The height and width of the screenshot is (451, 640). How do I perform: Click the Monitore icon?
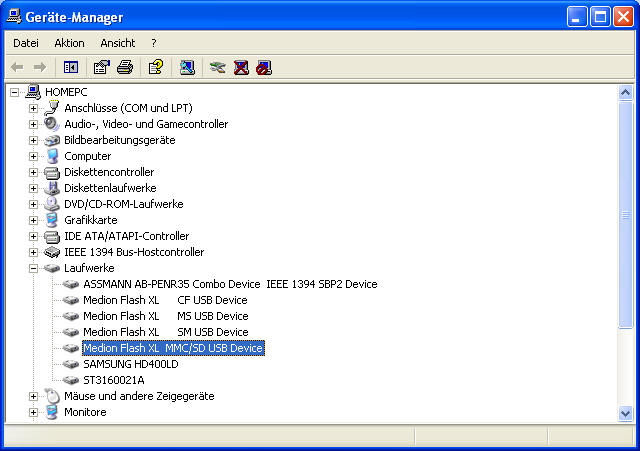[52, 412]
